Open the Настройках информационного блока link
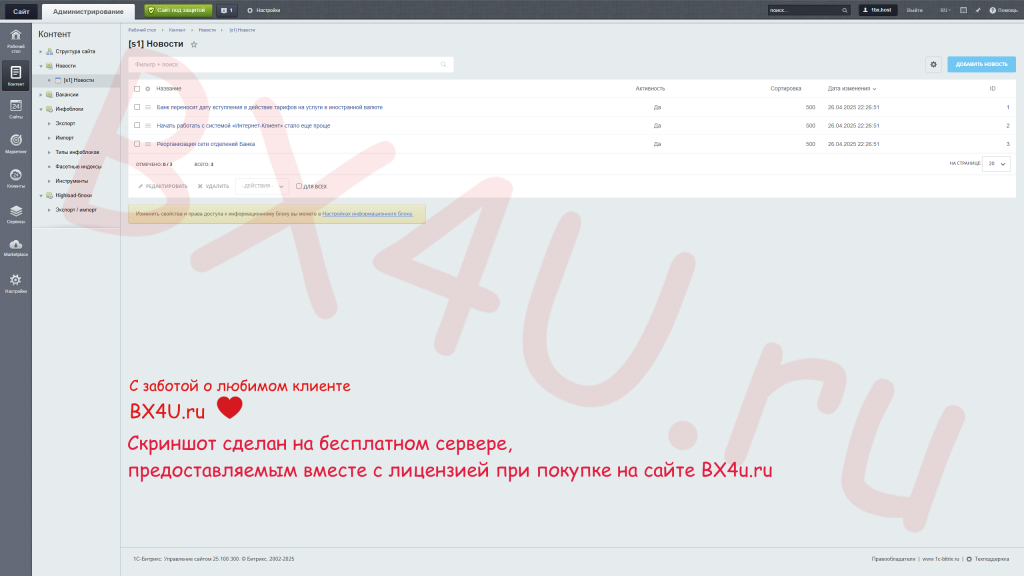This screenshot has height=576, width=1024. coord(368,214)
